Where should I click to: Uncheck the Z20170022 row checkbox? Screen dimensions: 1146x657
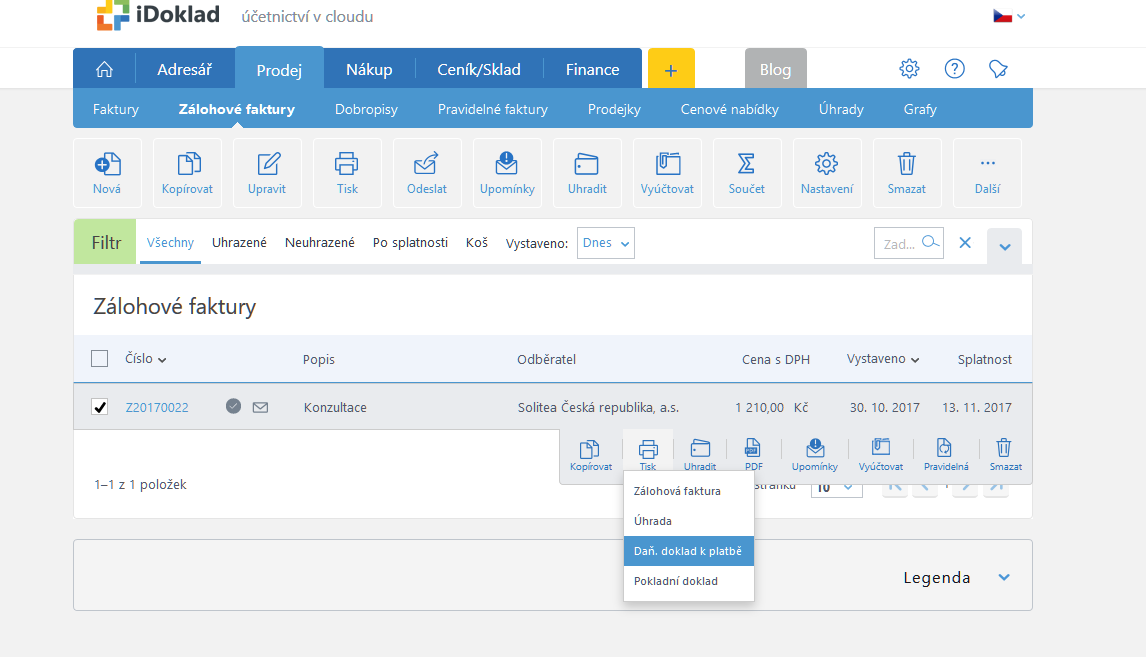[x=99, y=406]
